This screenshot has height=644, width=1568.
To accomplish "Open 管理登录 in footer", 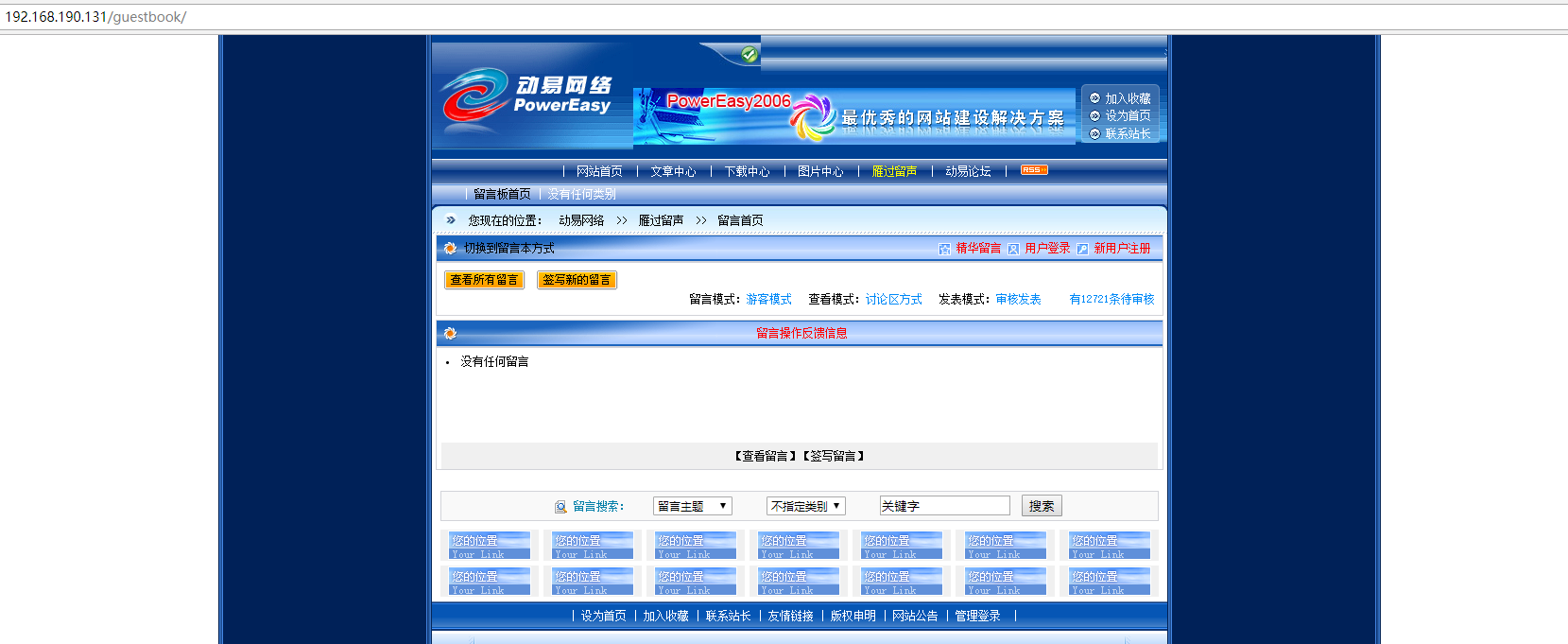I will 977,616.
